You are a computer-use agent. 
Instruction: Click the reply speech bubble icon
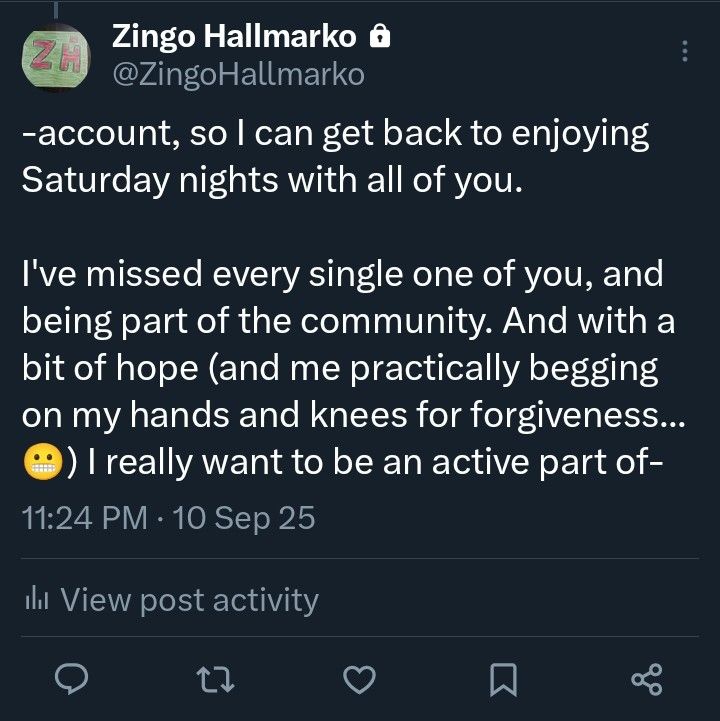tap(71, 681)
